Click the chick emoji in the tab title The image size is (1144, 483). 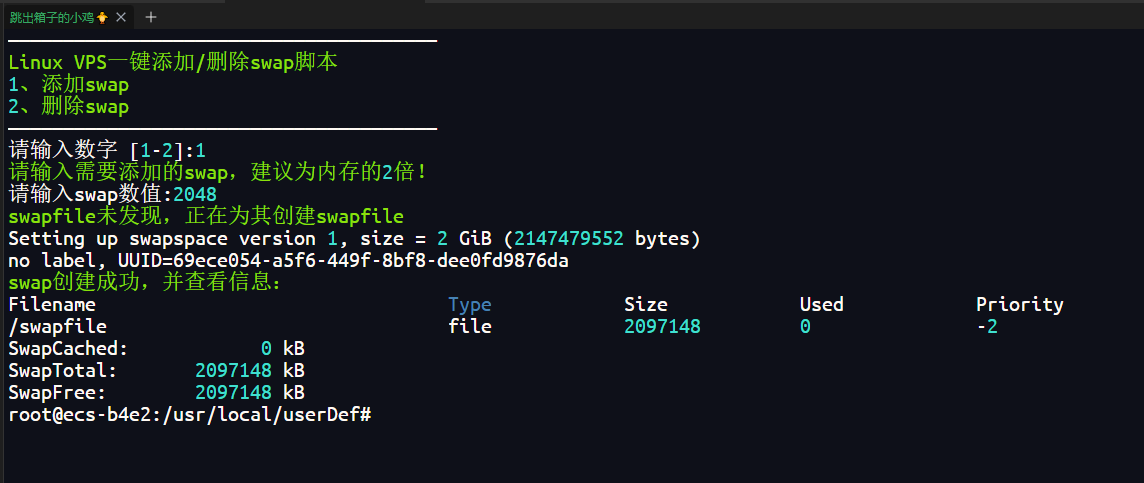click(x=102, y=17)
